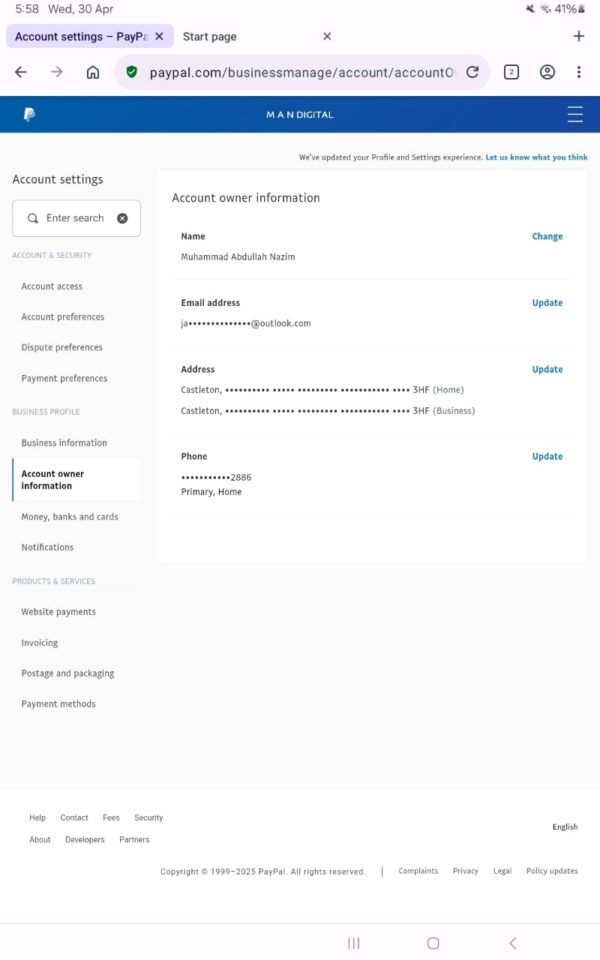Open the PayPal hamburger menu
The width and height of the screenshot is (600, 960).
575,115
